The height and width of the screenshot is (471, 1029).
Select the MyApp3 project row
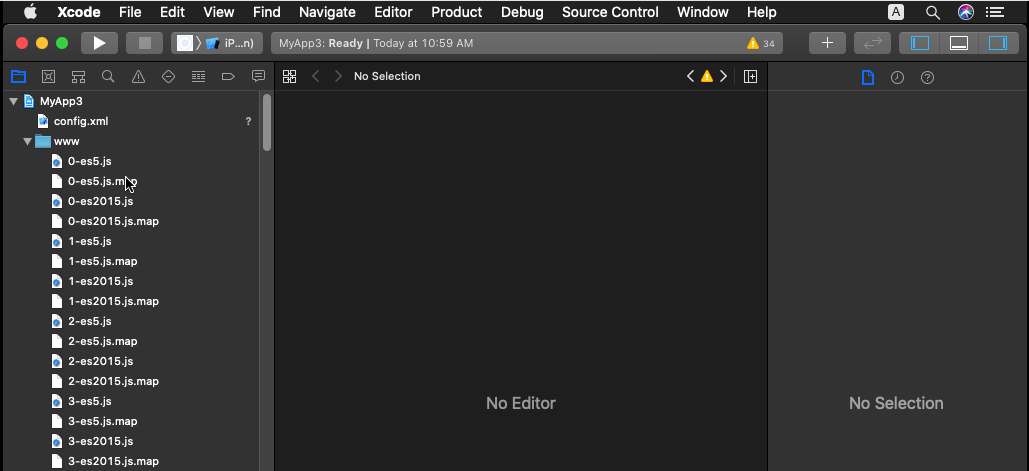coord(130,102)
